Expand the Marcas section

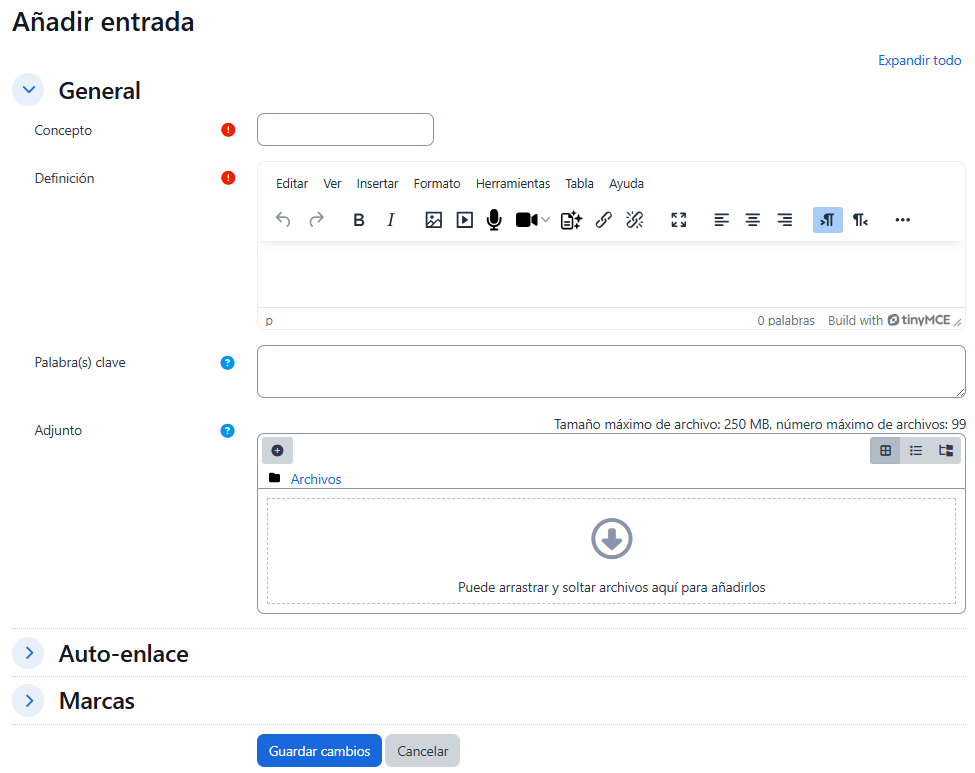pos(28,701)
